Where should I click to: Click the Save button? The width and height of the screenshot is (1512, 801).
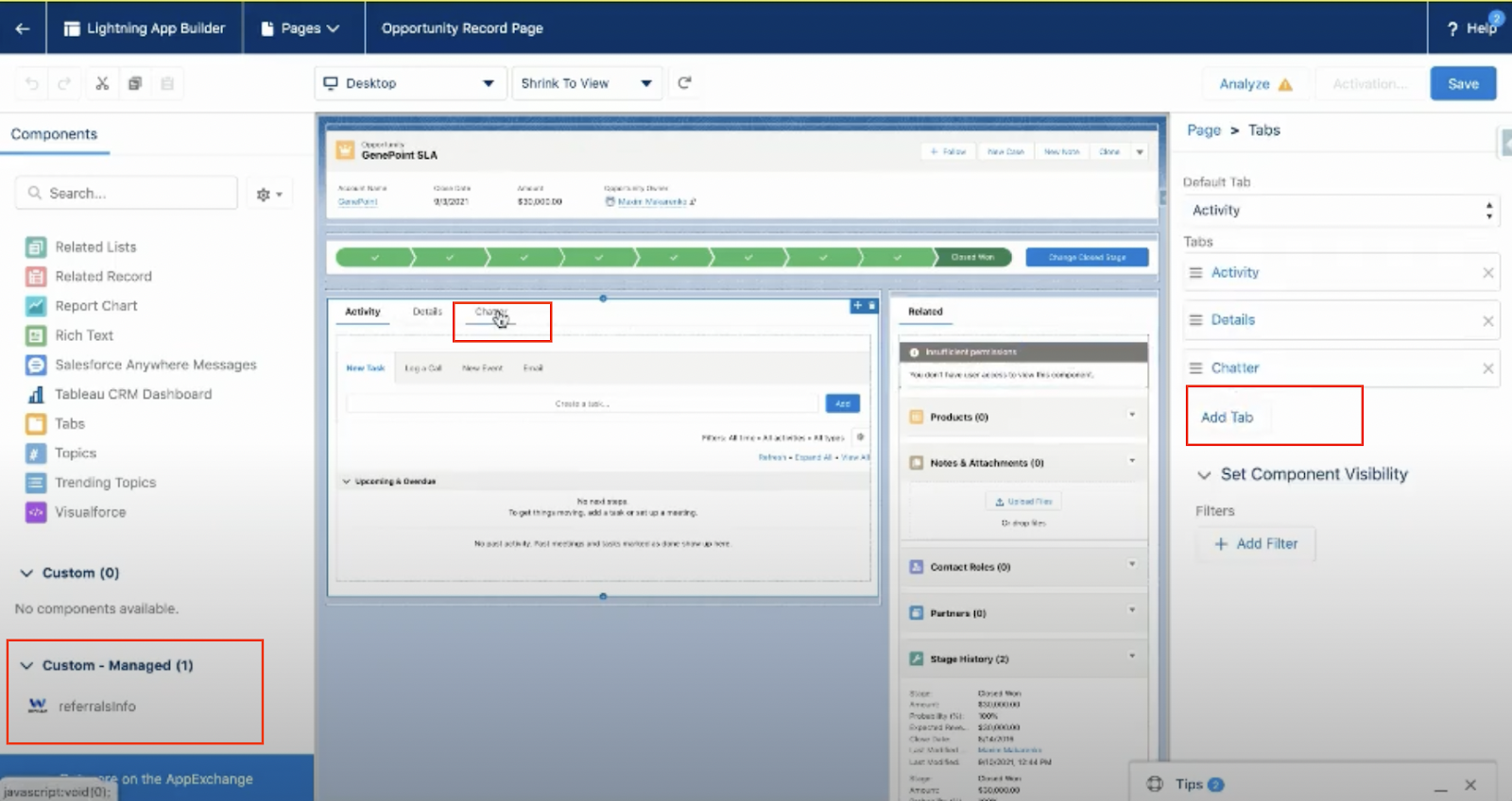(x=1463, y=83)
